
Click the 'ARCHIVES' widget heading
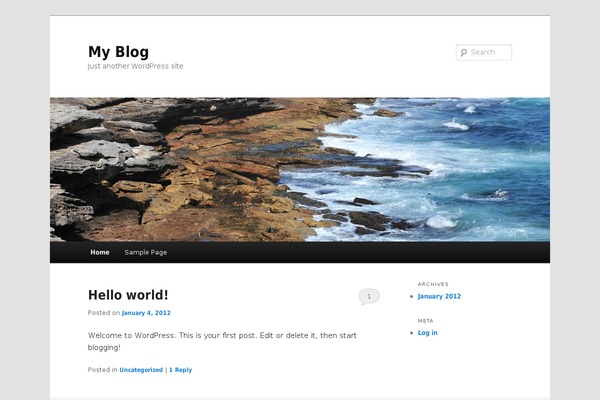pos(433,284)
